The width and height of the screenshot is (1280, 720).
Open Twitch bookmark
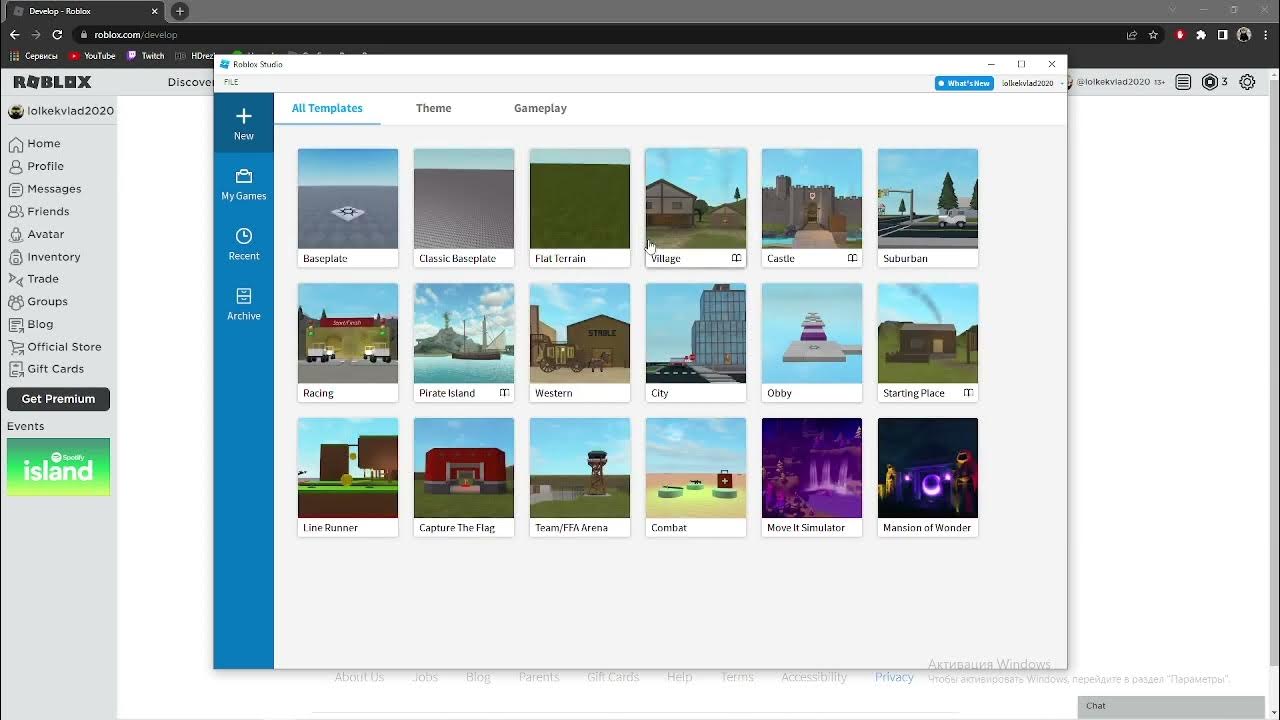145,56
